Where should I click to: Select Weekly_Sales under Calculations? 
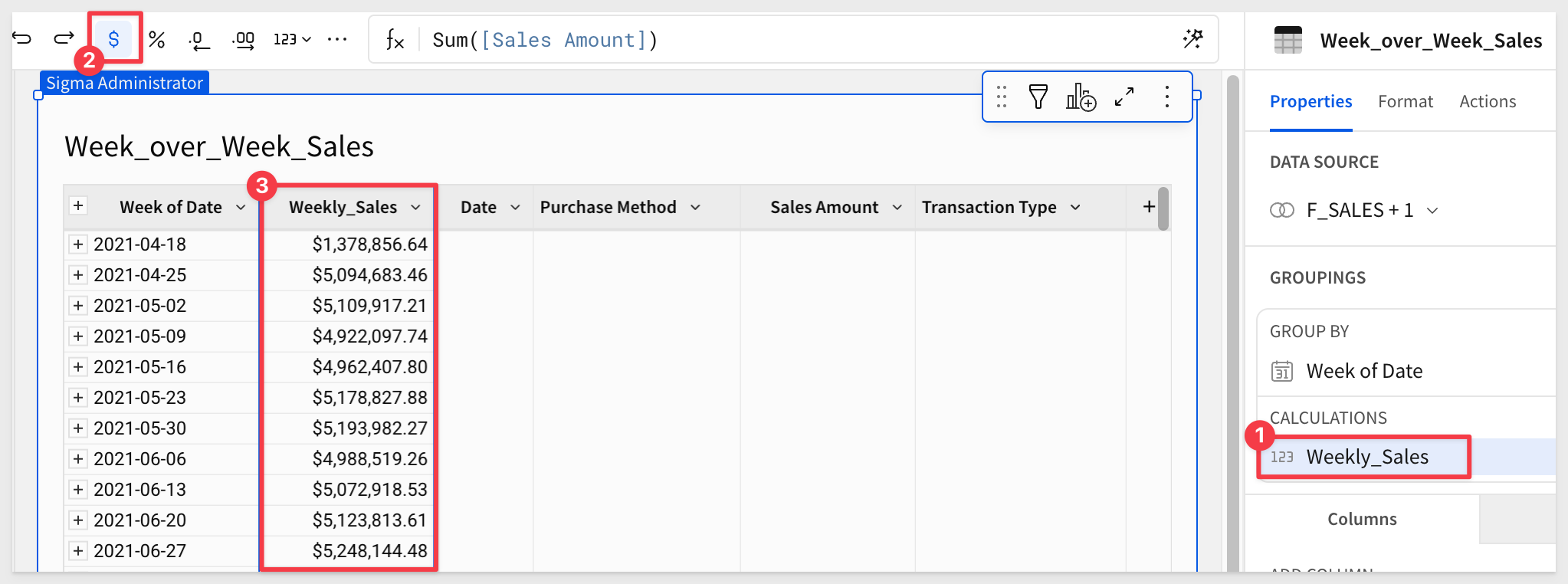pyautogui.click(x=1366, y=458)
